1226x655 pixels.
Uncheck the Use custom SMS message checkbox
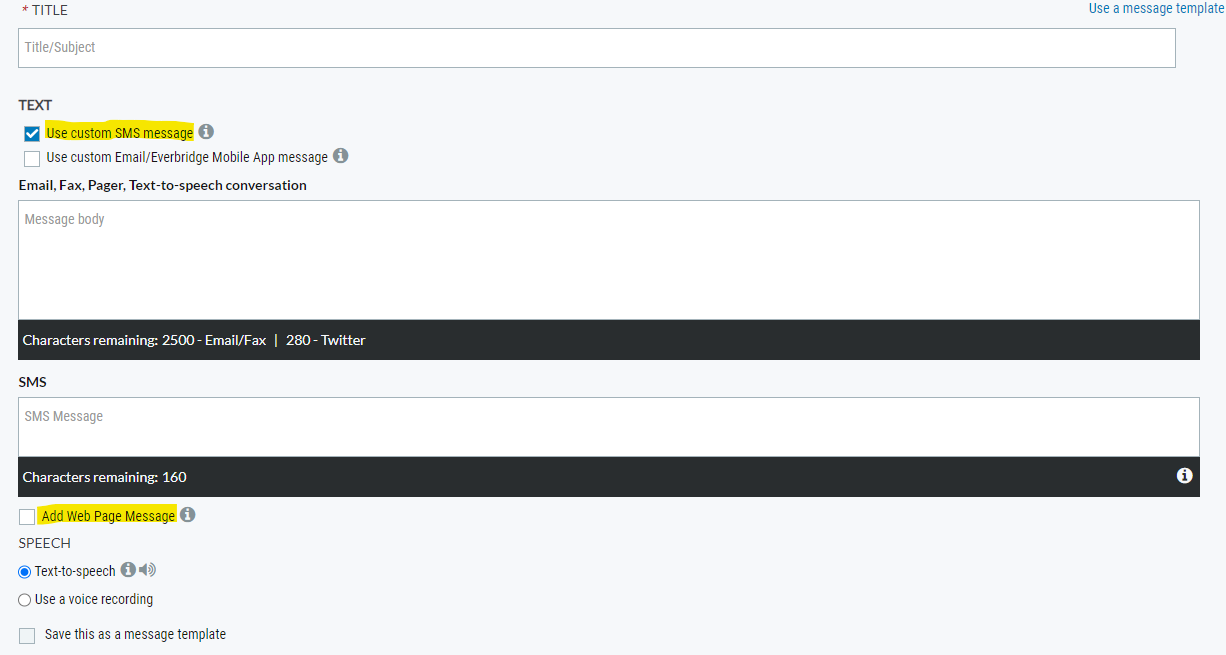pos(32,134)
